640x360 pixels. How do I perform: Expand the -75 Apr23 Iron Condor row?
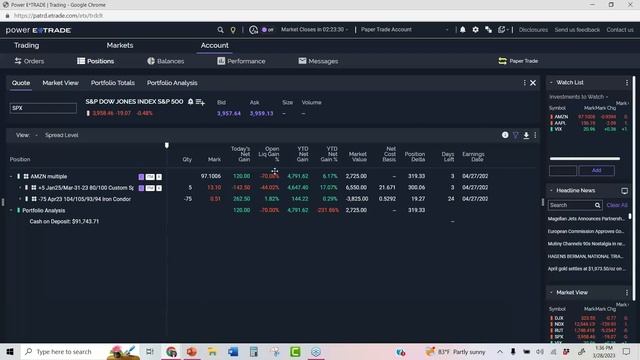coord(20,199)
